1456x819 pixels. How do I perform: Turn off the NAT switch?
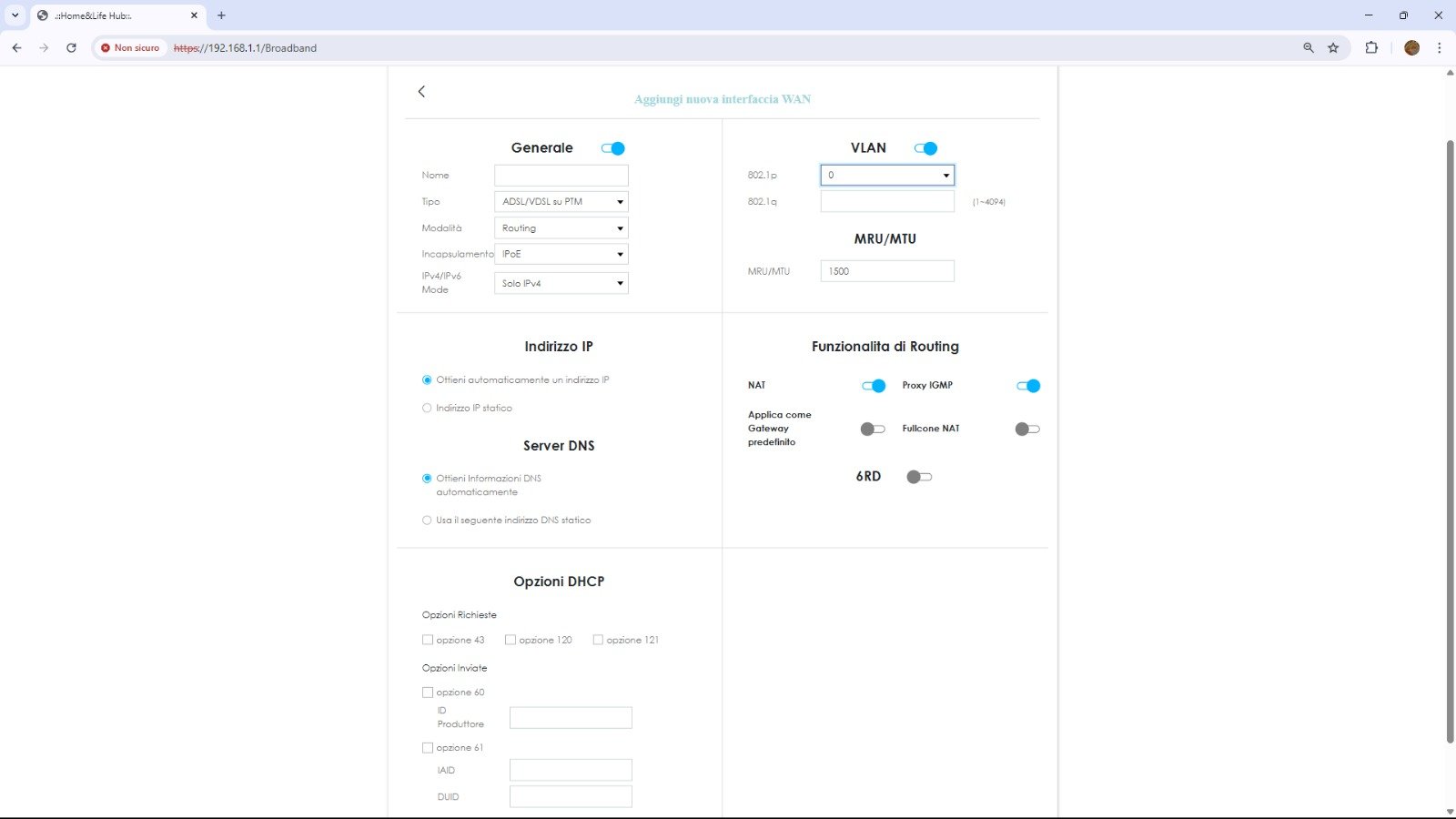(x=873, y=386)
